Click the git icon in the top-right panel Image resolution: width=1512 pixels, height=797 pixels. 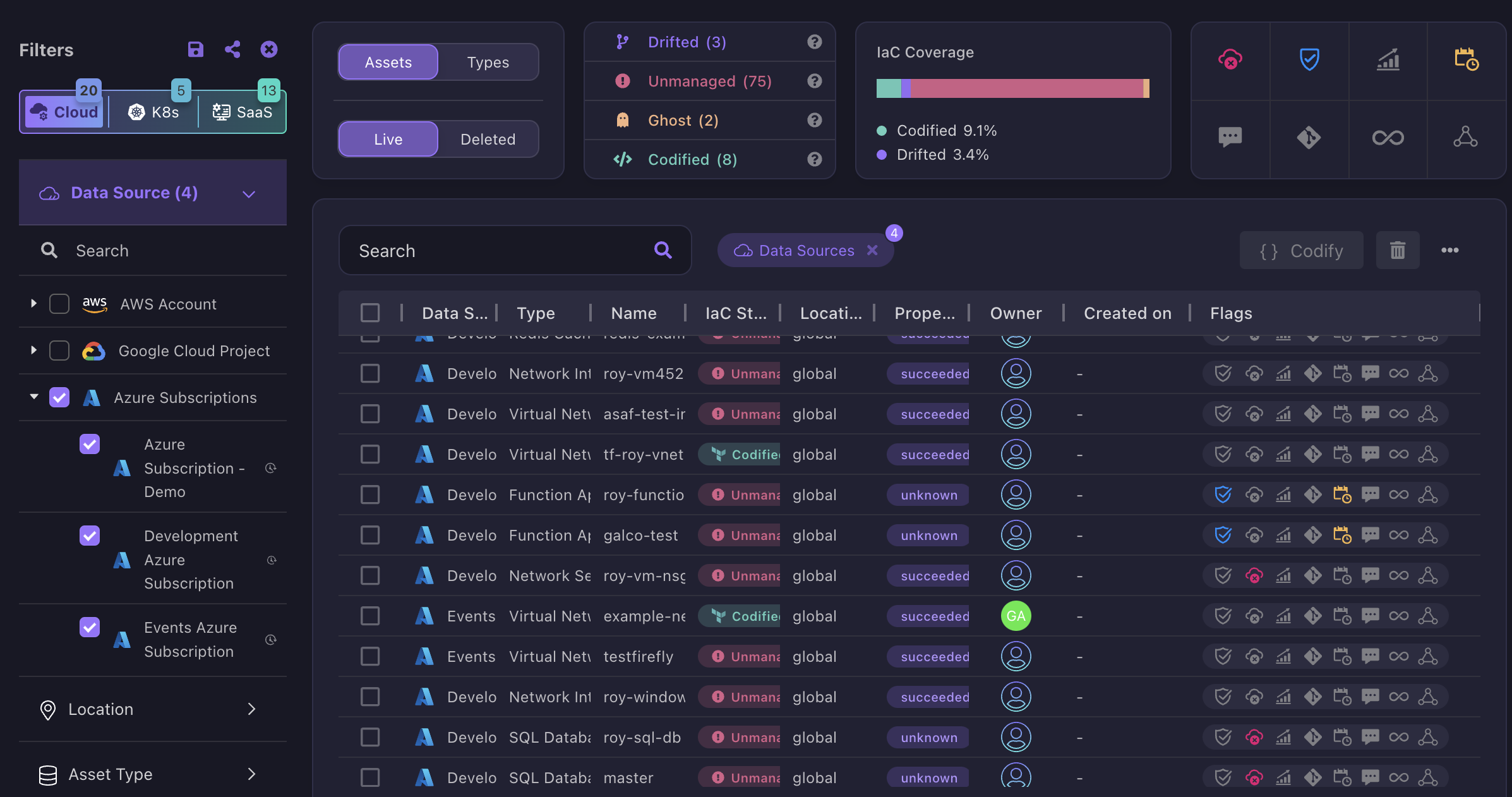1309,138
